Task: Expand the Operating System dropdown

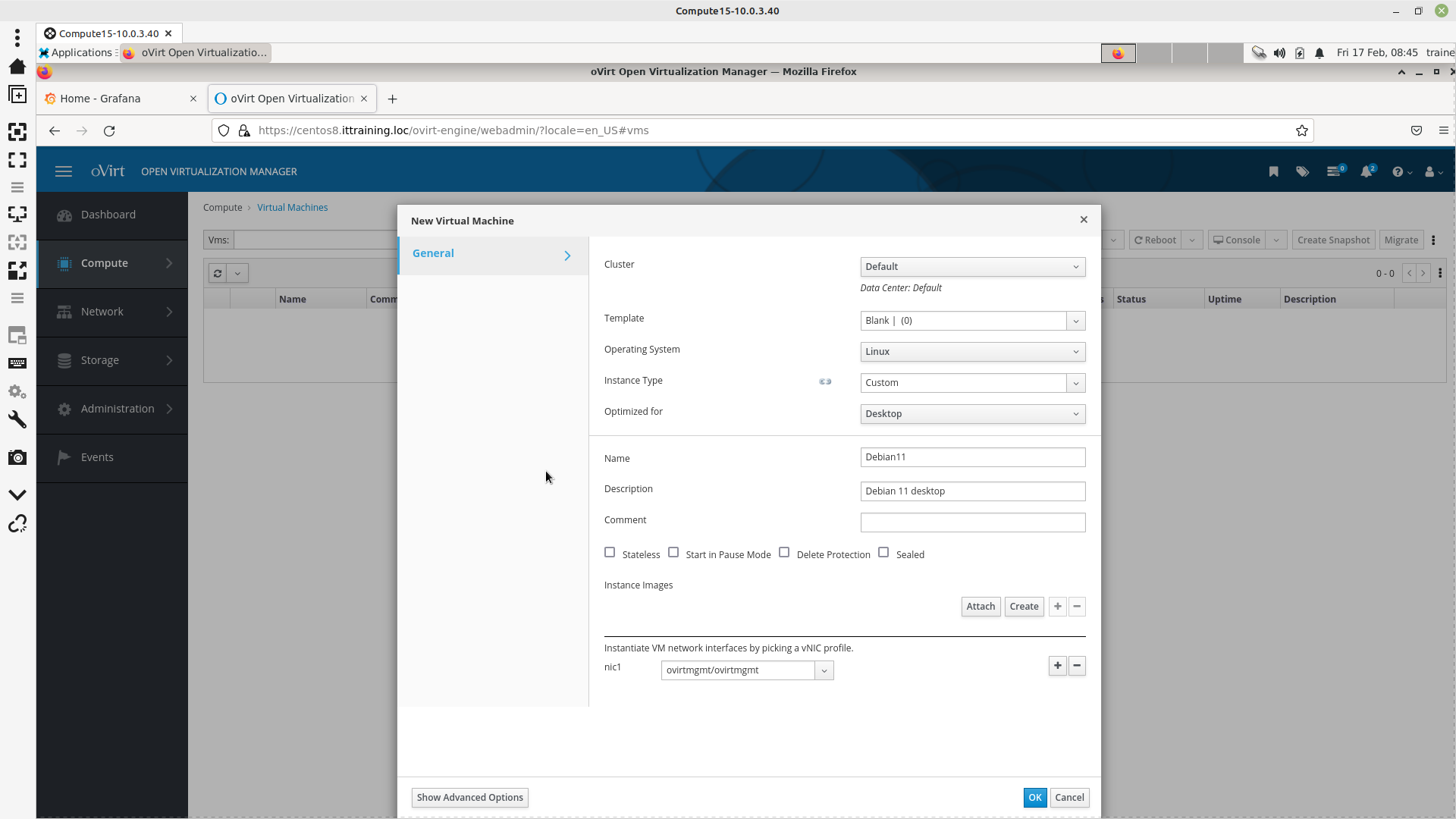Action: click(972, 352)
